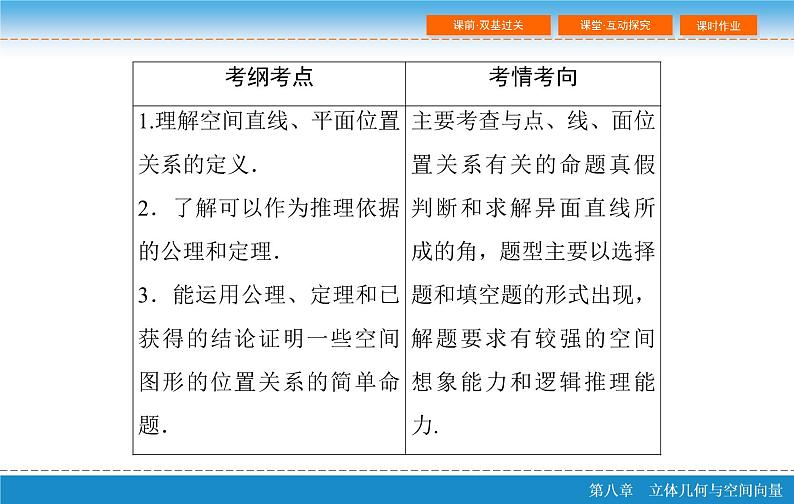Click the line 获得的结论证明一些空间
The image size is (794, 504).
coord(269,338)
